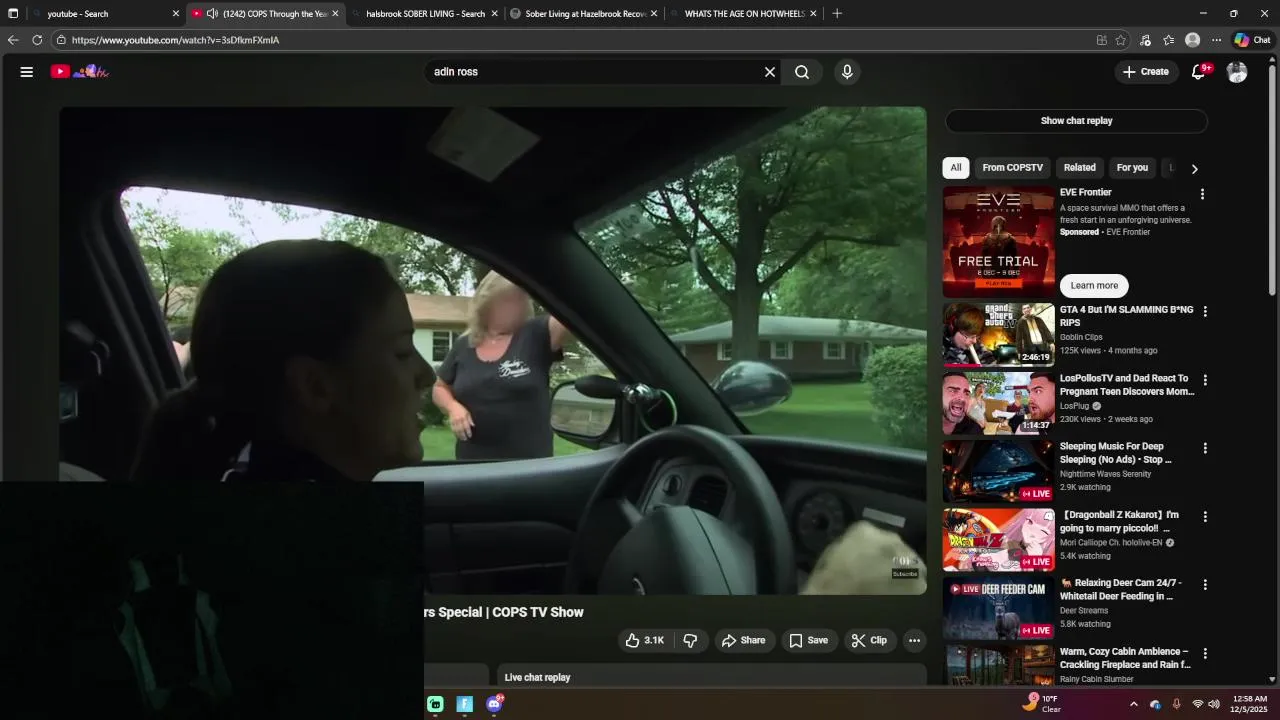Mute the COPS tab via speaker icon

(x=212, y=14)
